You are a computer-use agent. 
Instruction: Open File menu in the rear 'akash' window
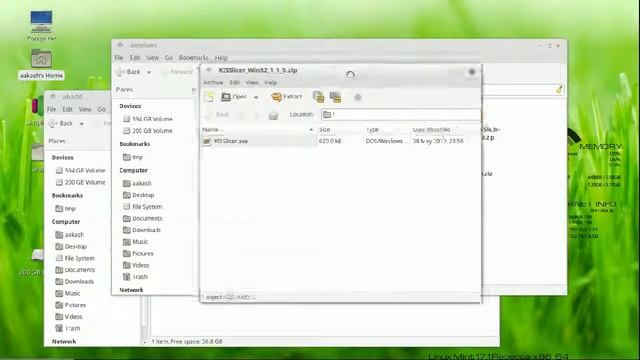[51, 109]
